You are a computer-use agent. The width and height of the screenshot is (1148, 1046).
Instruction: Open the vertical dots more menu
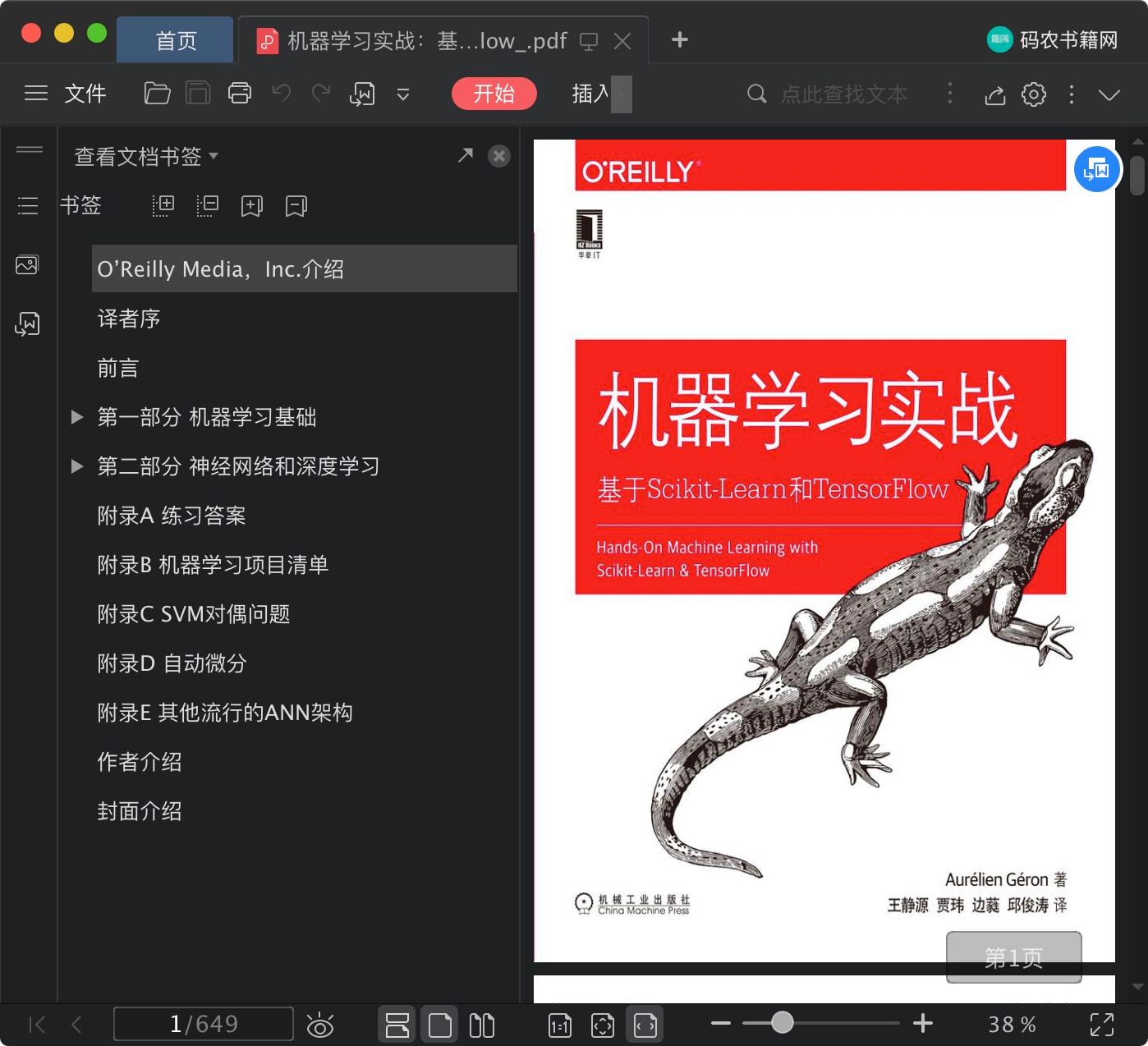tap(1072, 94)
